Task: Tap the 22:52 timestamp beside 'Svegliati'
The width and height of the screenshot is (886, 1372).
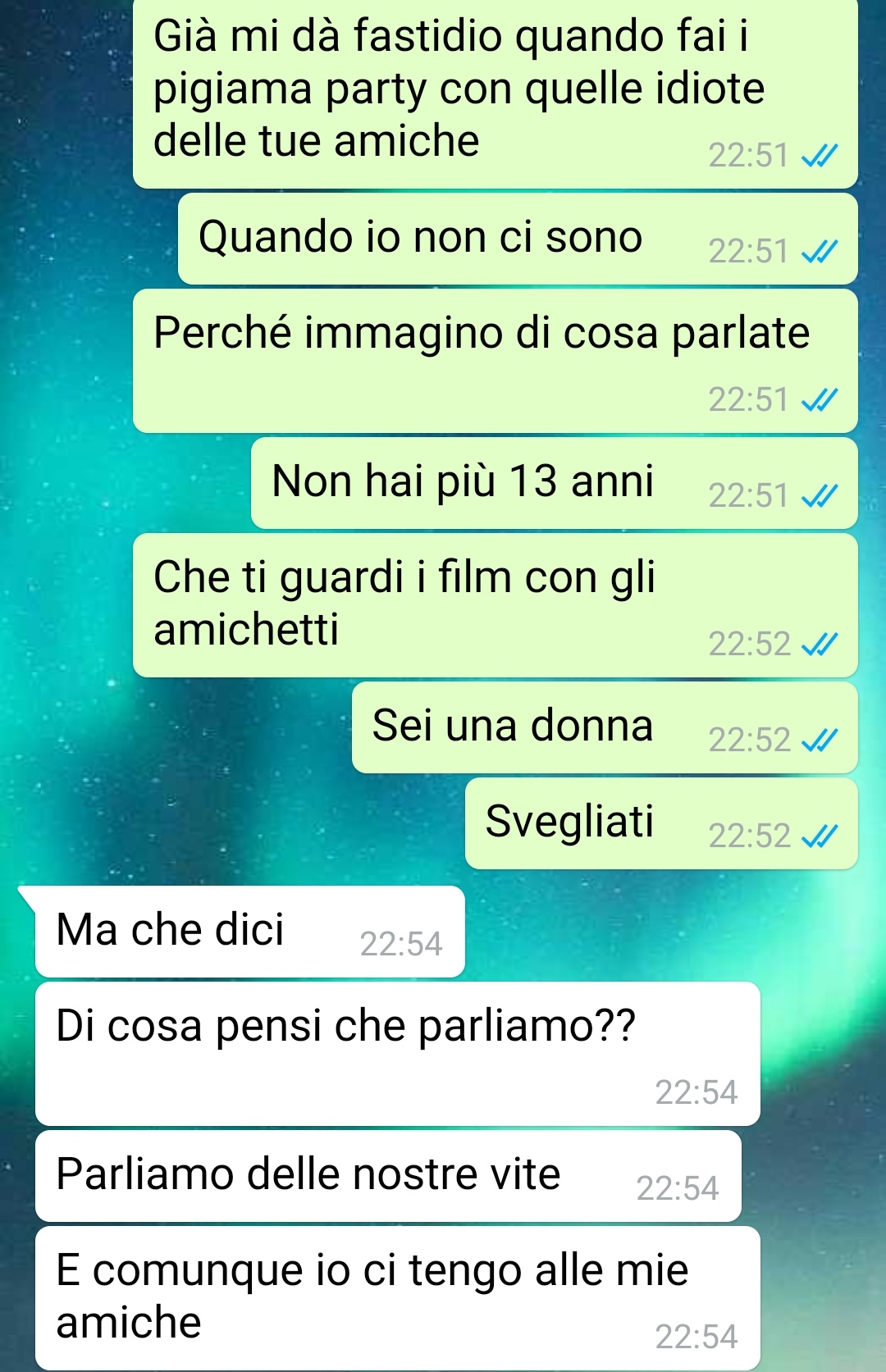Action: click(x=749, y=836)
